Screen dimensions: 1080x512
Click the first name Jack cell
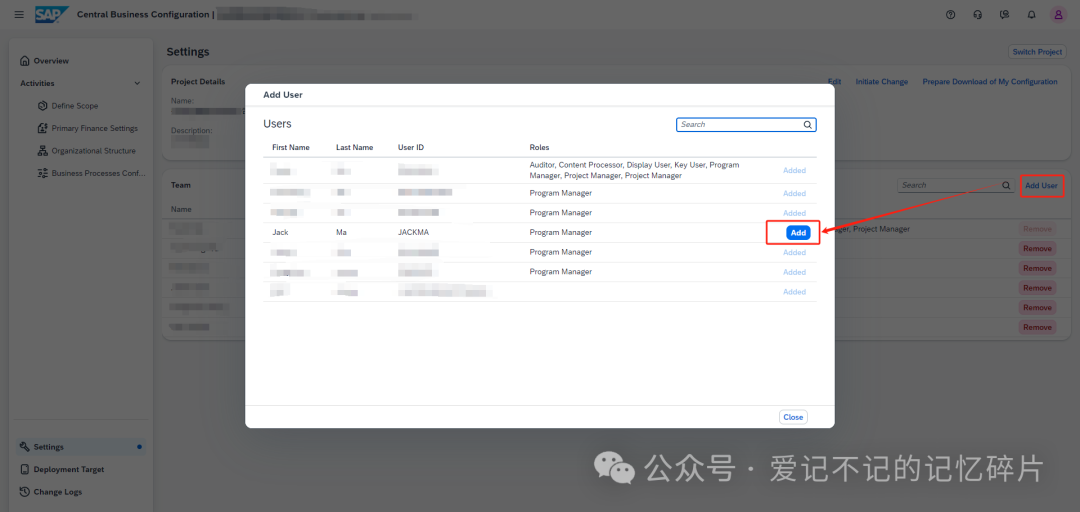[280, 232]
